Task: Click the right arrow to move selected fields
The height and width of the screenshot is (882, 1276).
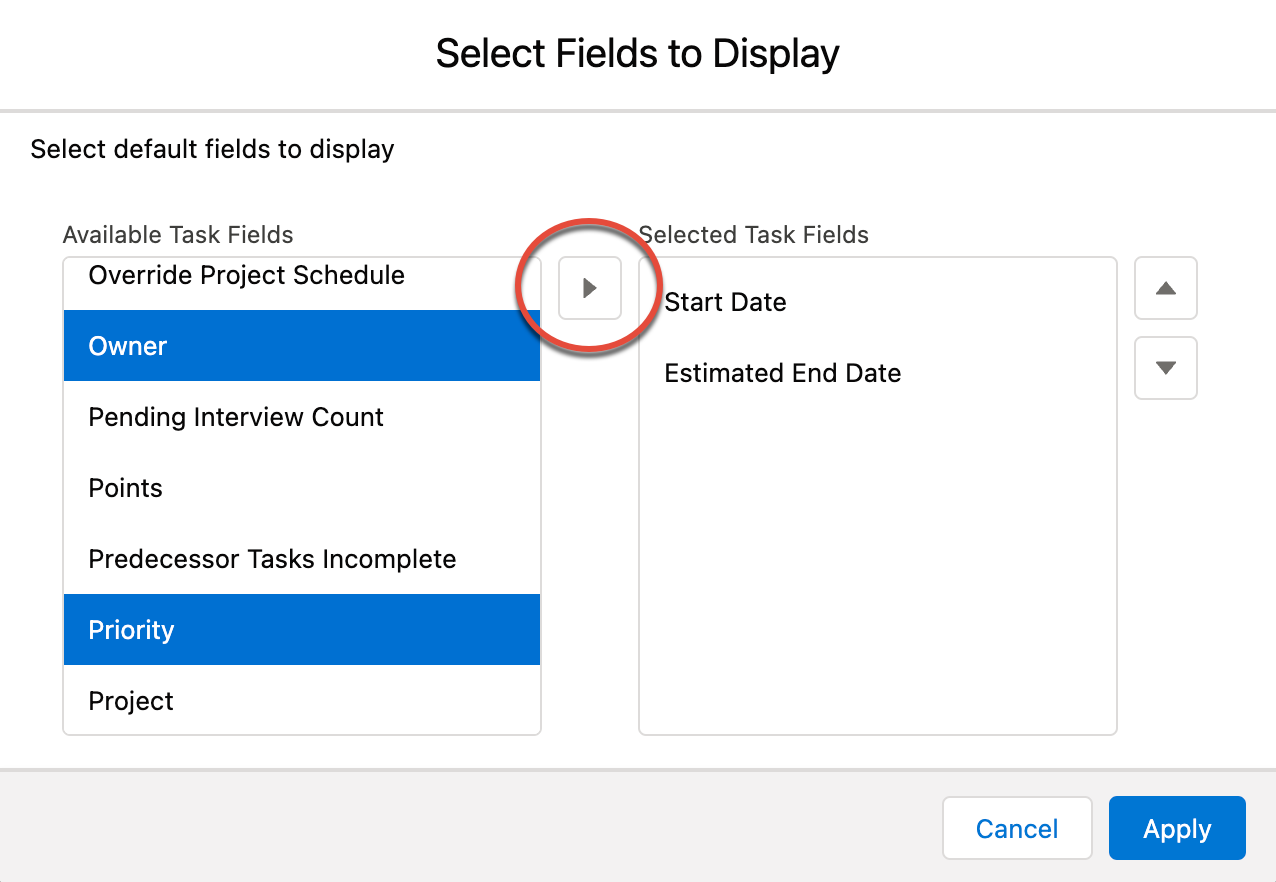Action: 590,288
